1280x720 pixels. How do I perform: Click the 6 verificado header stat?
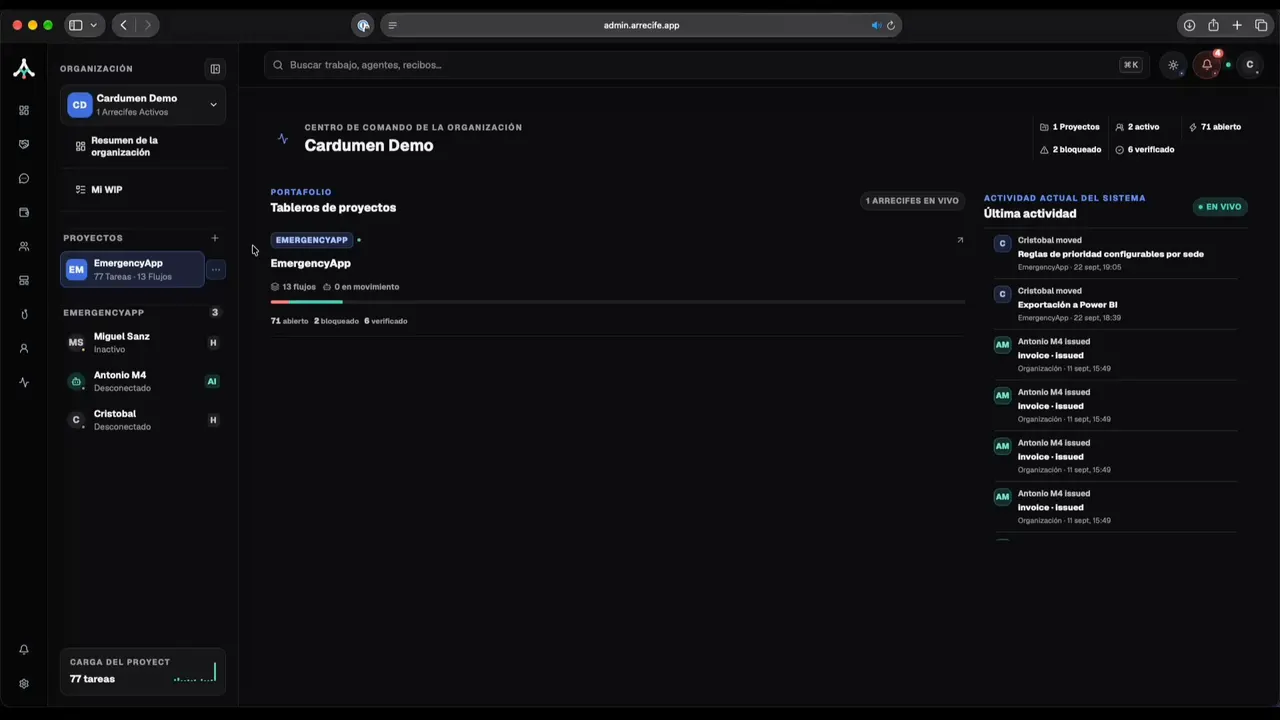[x=1144, y=150]
